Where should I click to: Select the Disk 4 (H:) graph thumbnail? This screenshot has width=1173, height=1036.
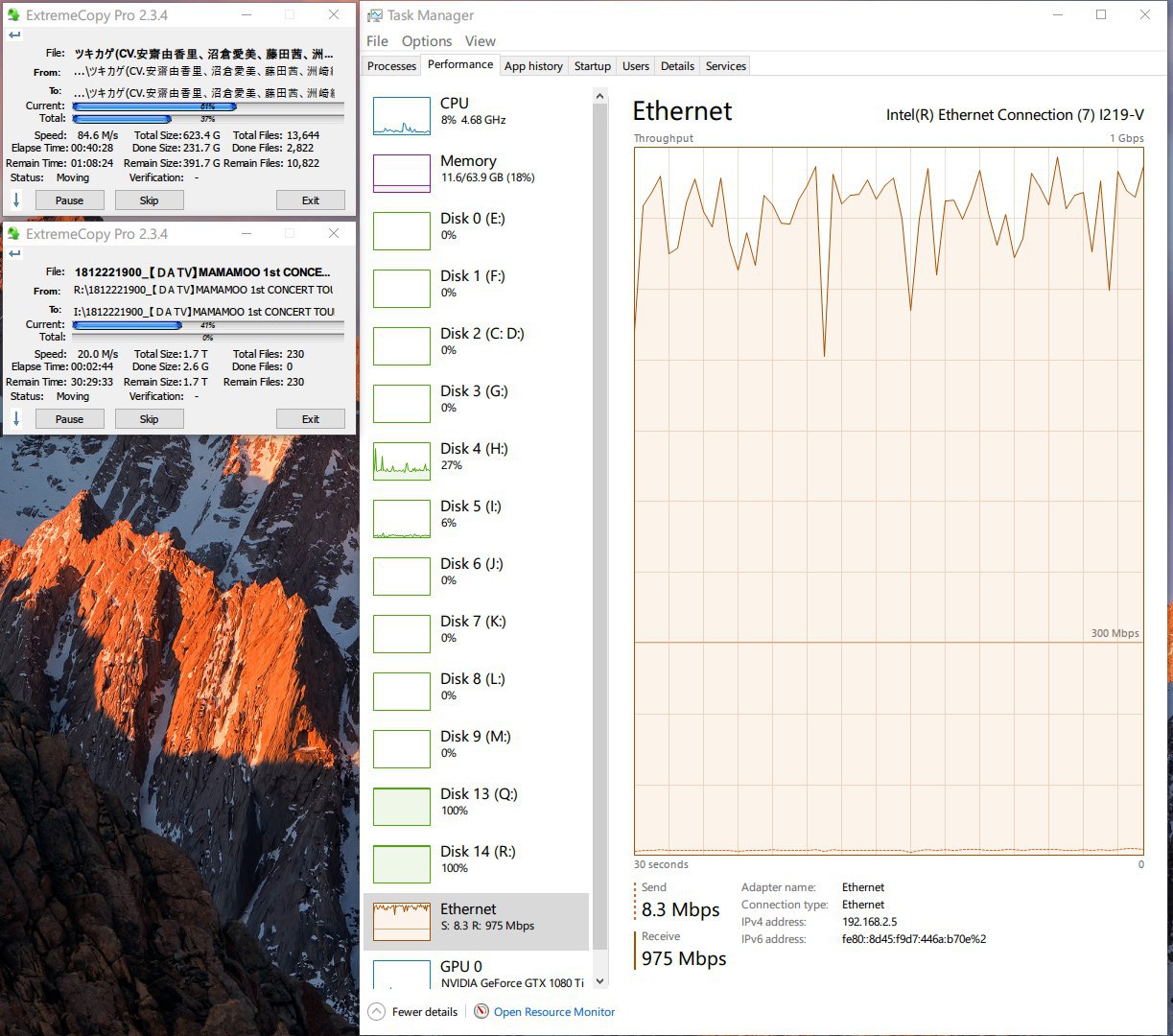pos(401,460)
